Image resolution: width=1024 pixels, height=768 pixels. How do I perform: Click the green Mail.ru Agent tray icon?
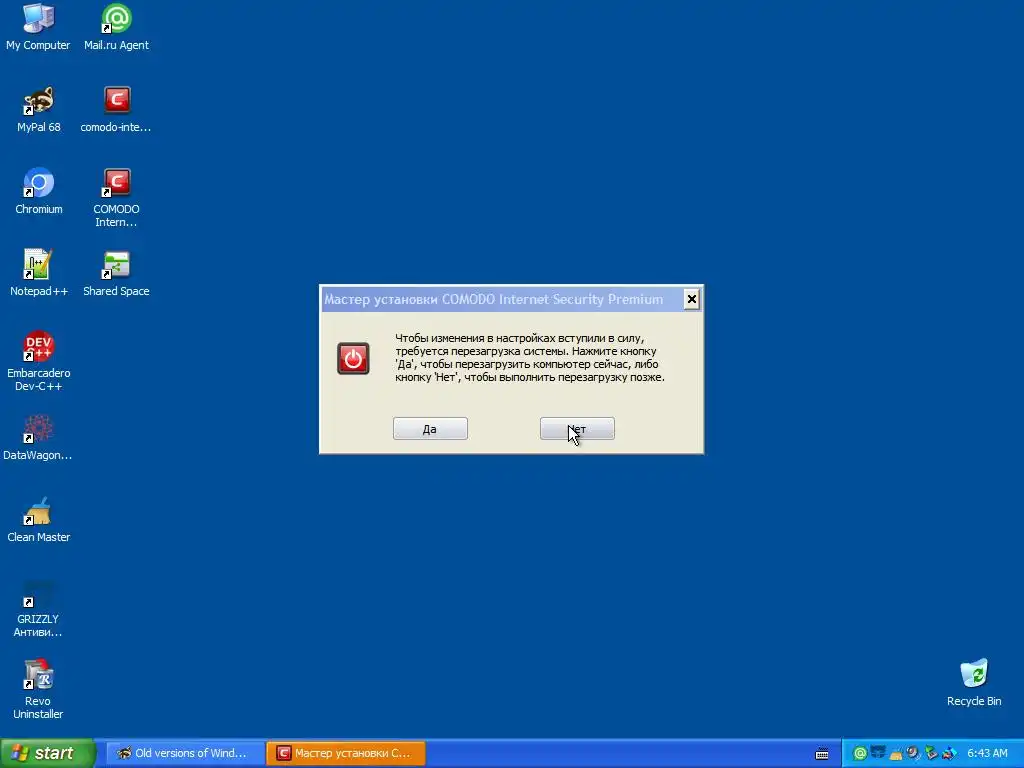(860, 754)
